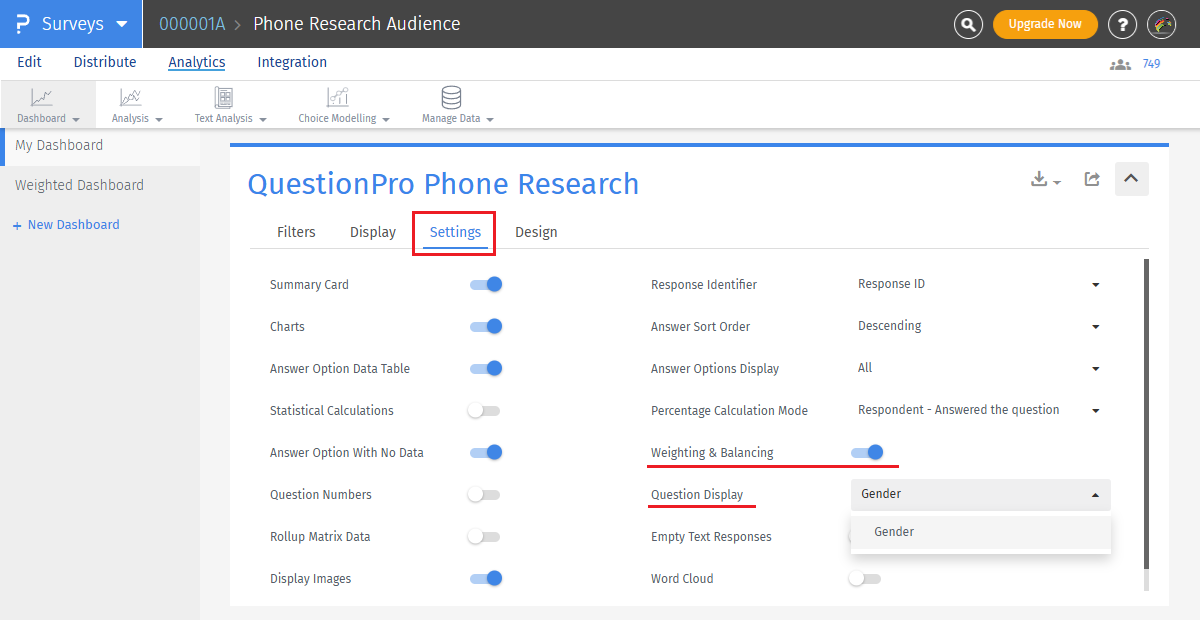Open the Manage Data database icon
1200x620 pixels.
click(x=451, y=97)
